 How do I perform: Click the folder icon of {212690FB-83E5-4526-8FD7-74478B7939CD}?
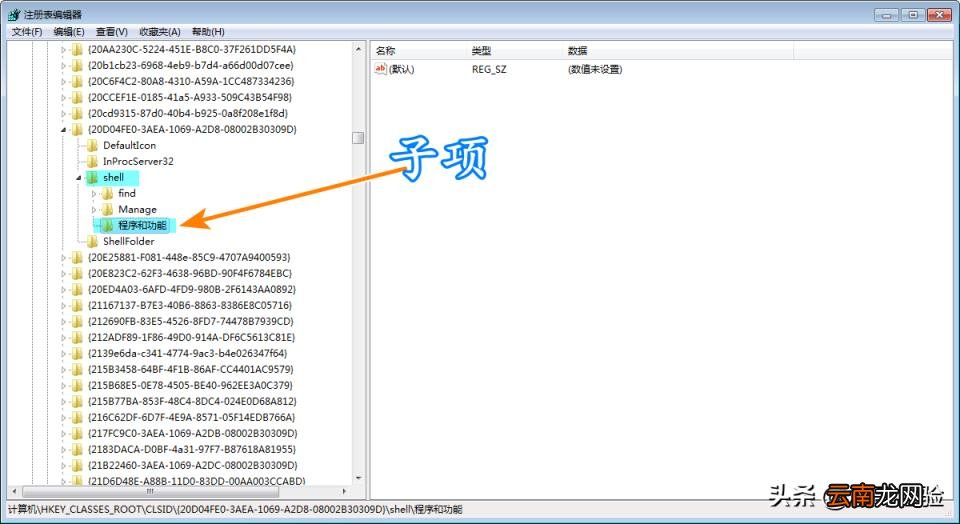[77, 321]
